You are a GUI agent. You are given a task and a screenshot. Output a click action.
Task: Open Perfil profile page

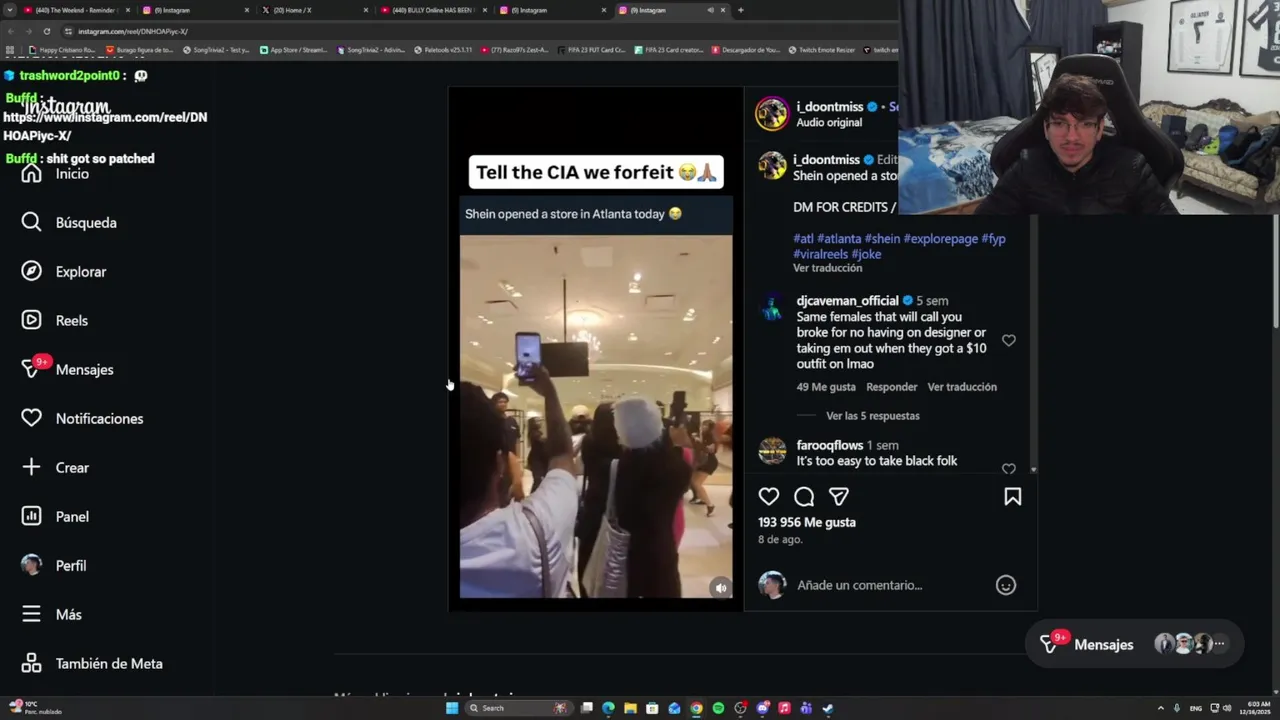54,565
